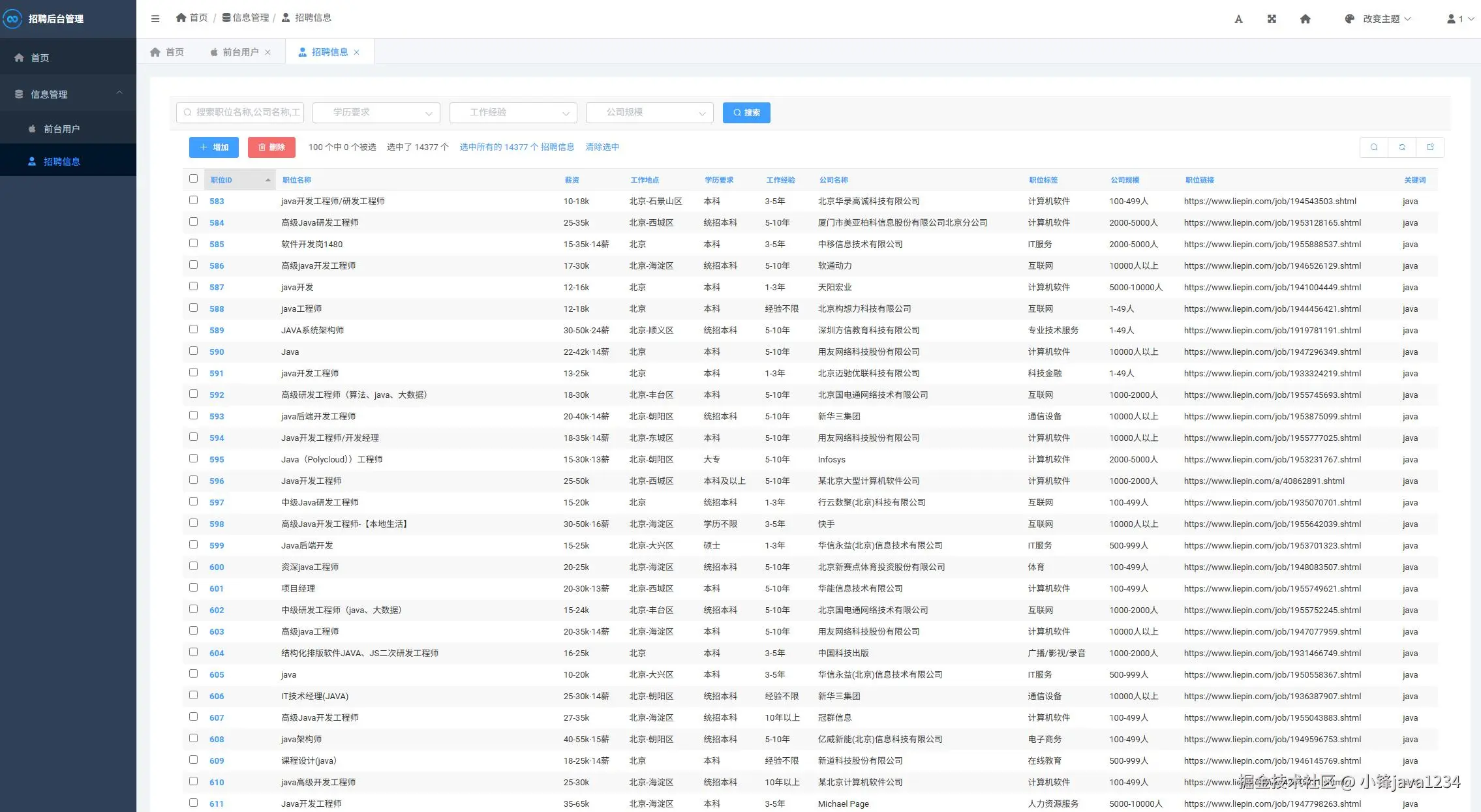Toggle fullscreen with the expand icon
Image resolution: width=1481 pixels, height=812 pixels.
coord(1272,19)
